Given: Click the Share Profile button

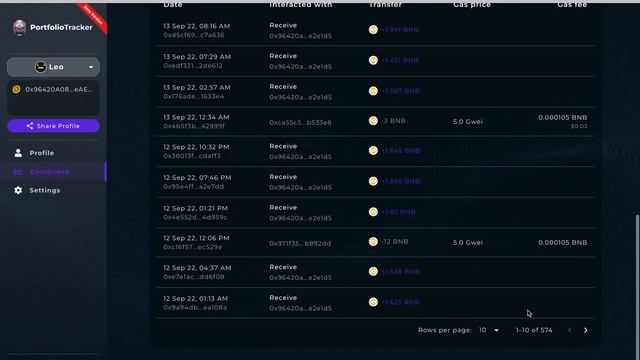Looking at the screenshot, I should (x=53, y=126).
